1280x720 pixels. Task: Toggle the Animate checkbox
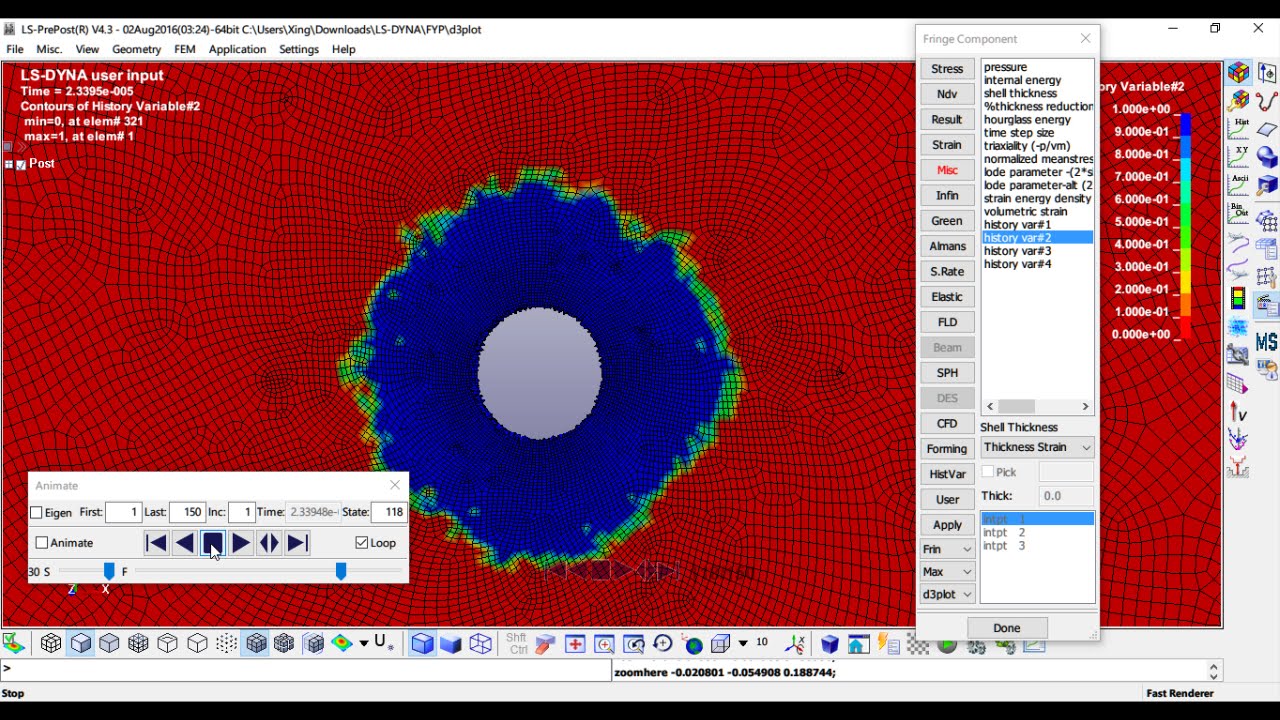42,543
